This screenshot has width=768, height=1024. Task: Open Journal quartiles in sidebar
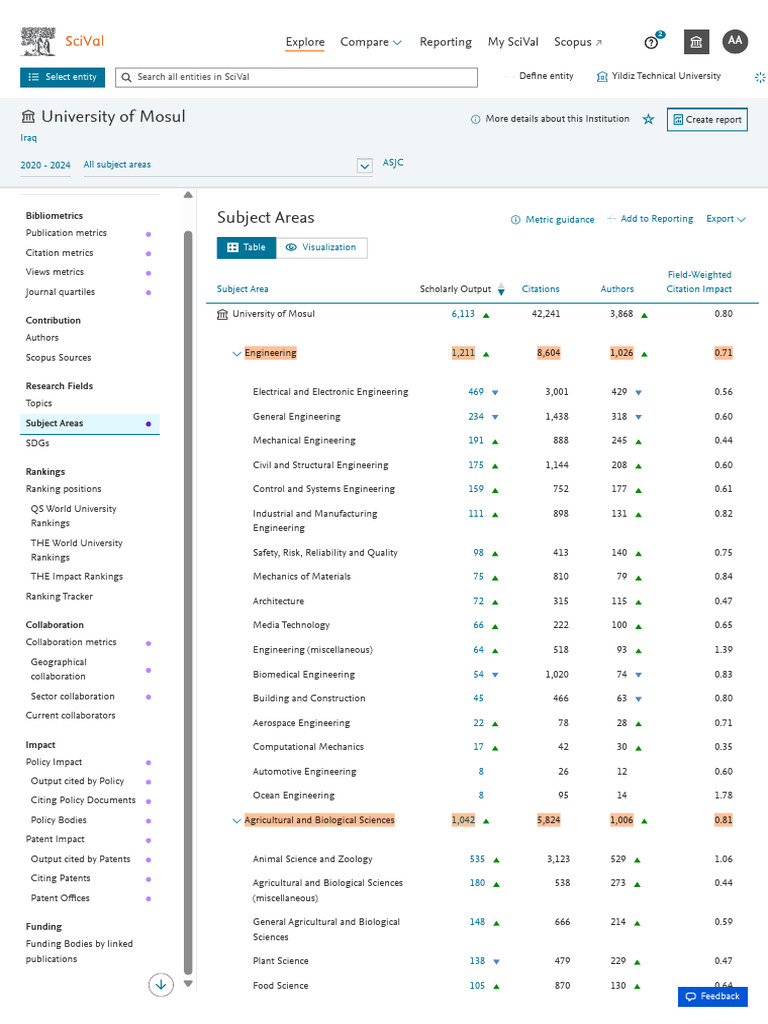click(x=60, y=292)
